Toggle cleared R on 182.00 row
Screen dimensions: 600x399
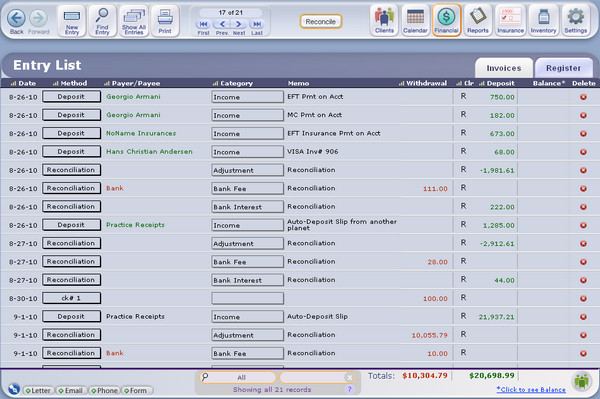[463, 114]
